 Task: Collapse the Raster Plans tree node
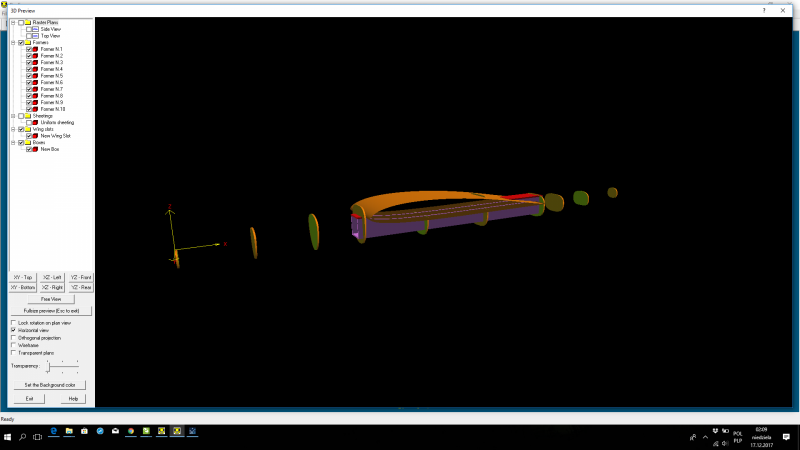coord(13,22)
